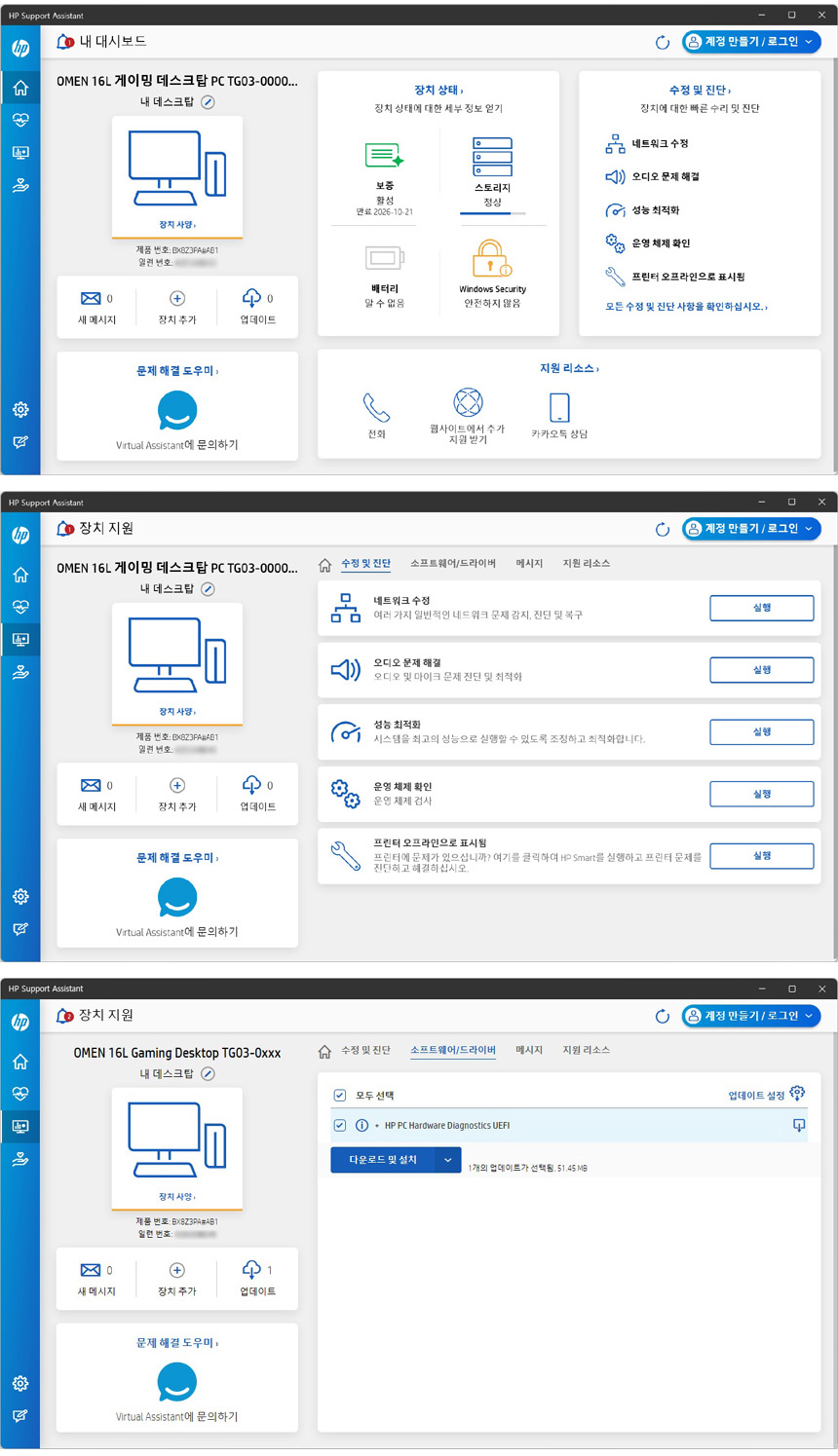Click the phone (전화) support icon
This screenshot has width=838, height=1456.
376,407
